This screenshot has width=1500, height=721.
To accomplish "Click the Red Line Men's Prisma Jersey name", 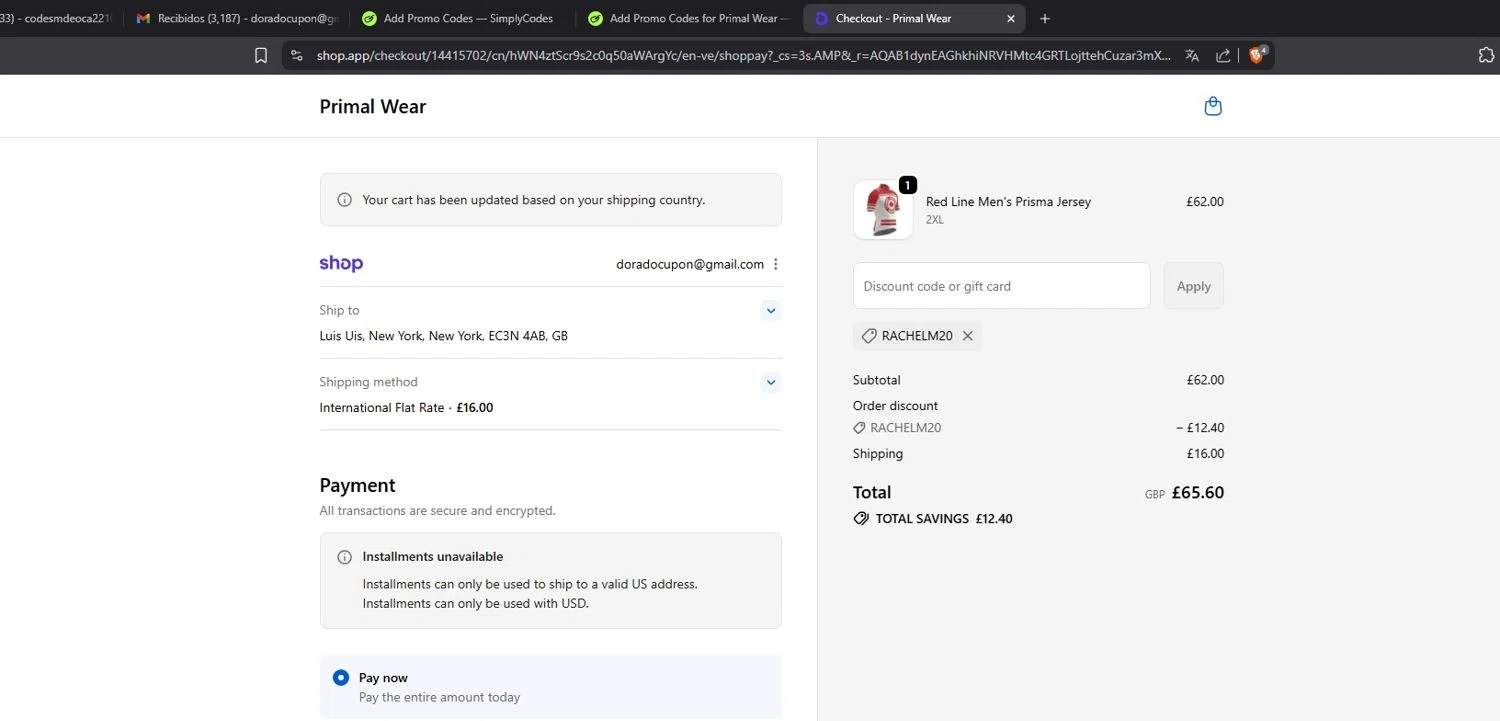I will tap(1008, 202).
